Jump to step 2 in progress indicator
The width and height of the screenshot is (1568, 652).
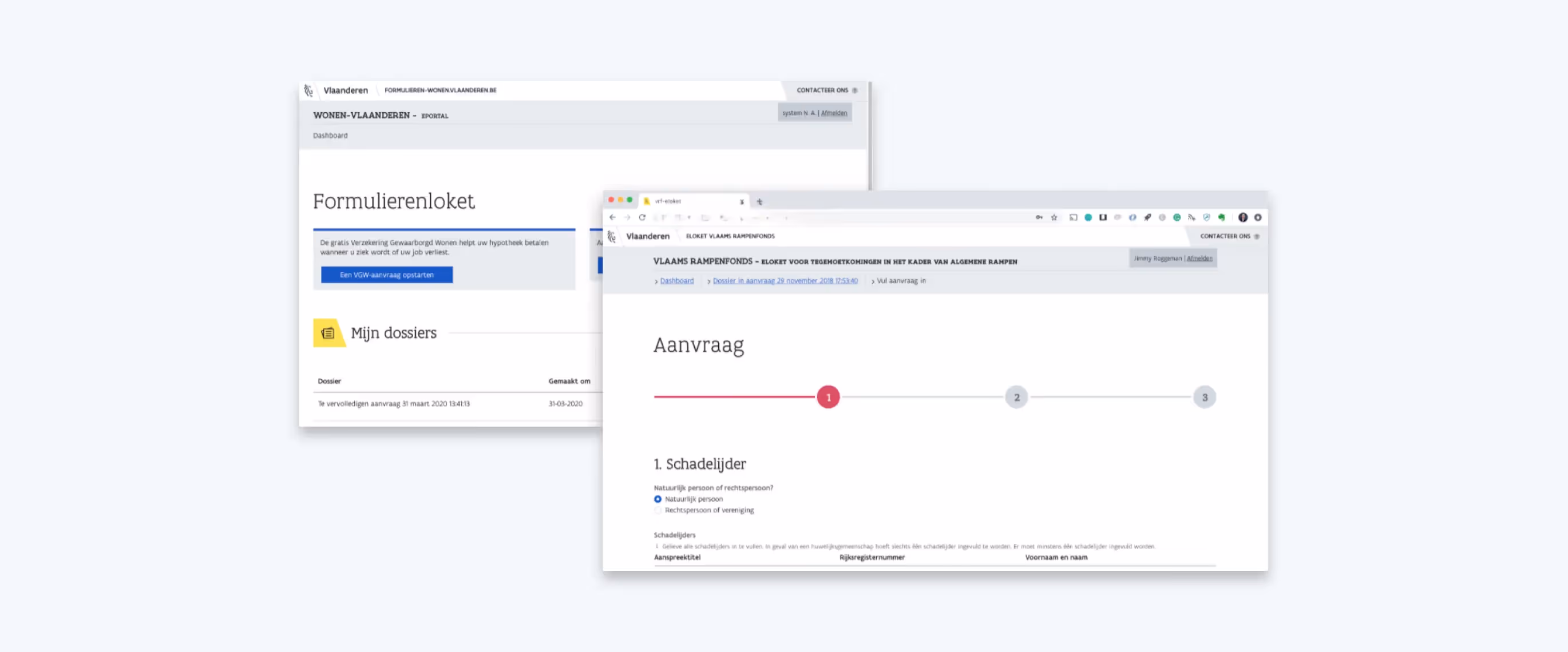[1016, 397]
